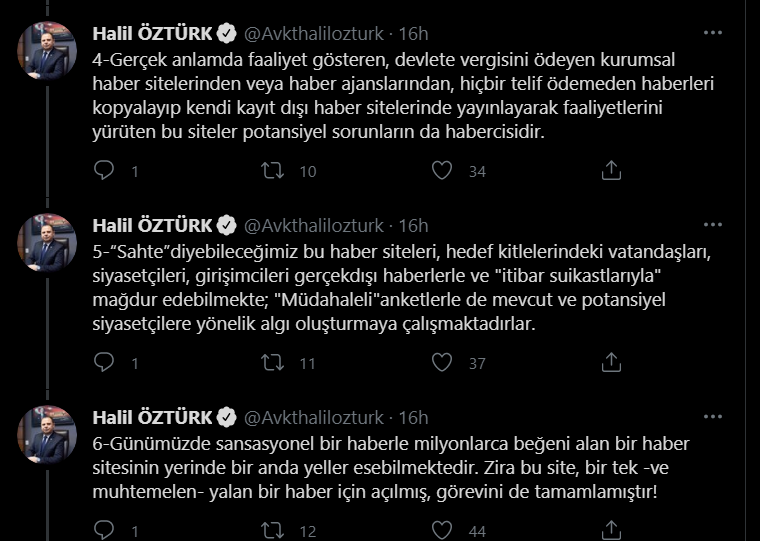The image size is (760, 541).
Task: Open more options for the 5-"Sahte" tweet
Action: [x=713, y=225]
